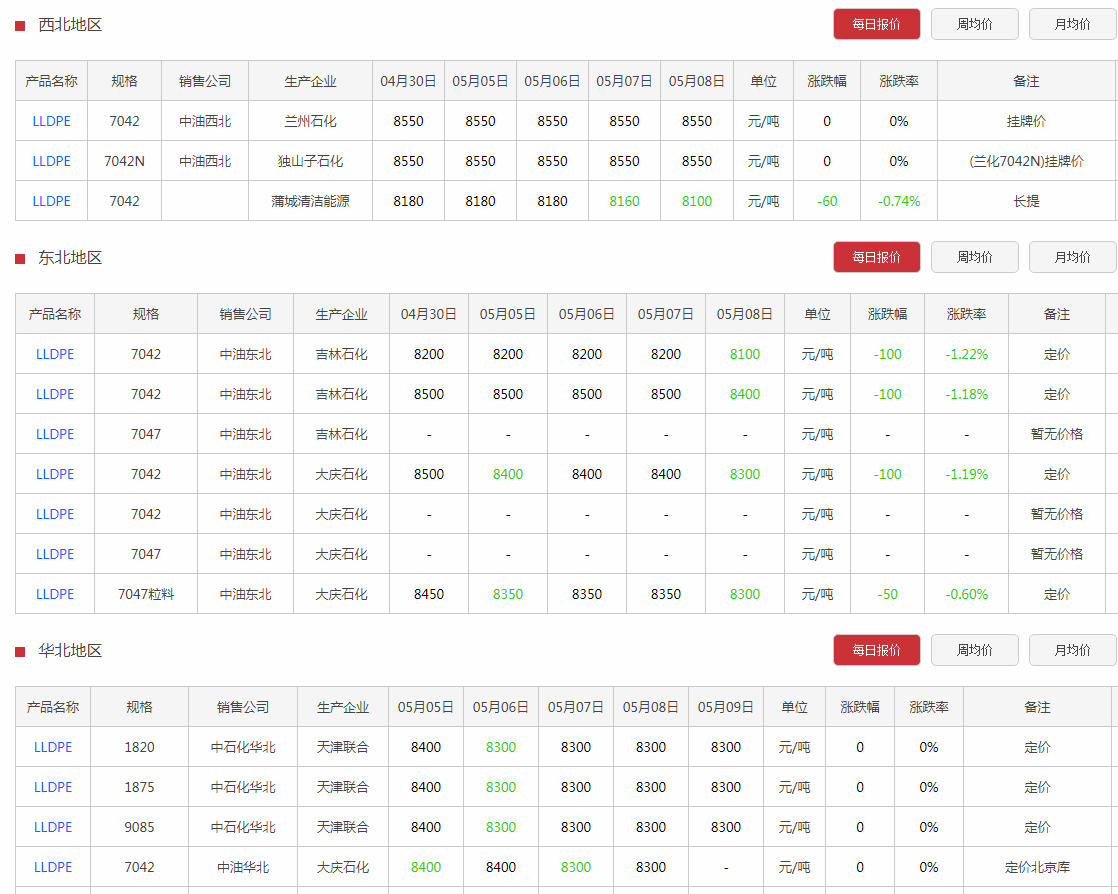Click the 东北地区 section heading
The height and width of the screenshot is (894, 1118).
[70, 257]
